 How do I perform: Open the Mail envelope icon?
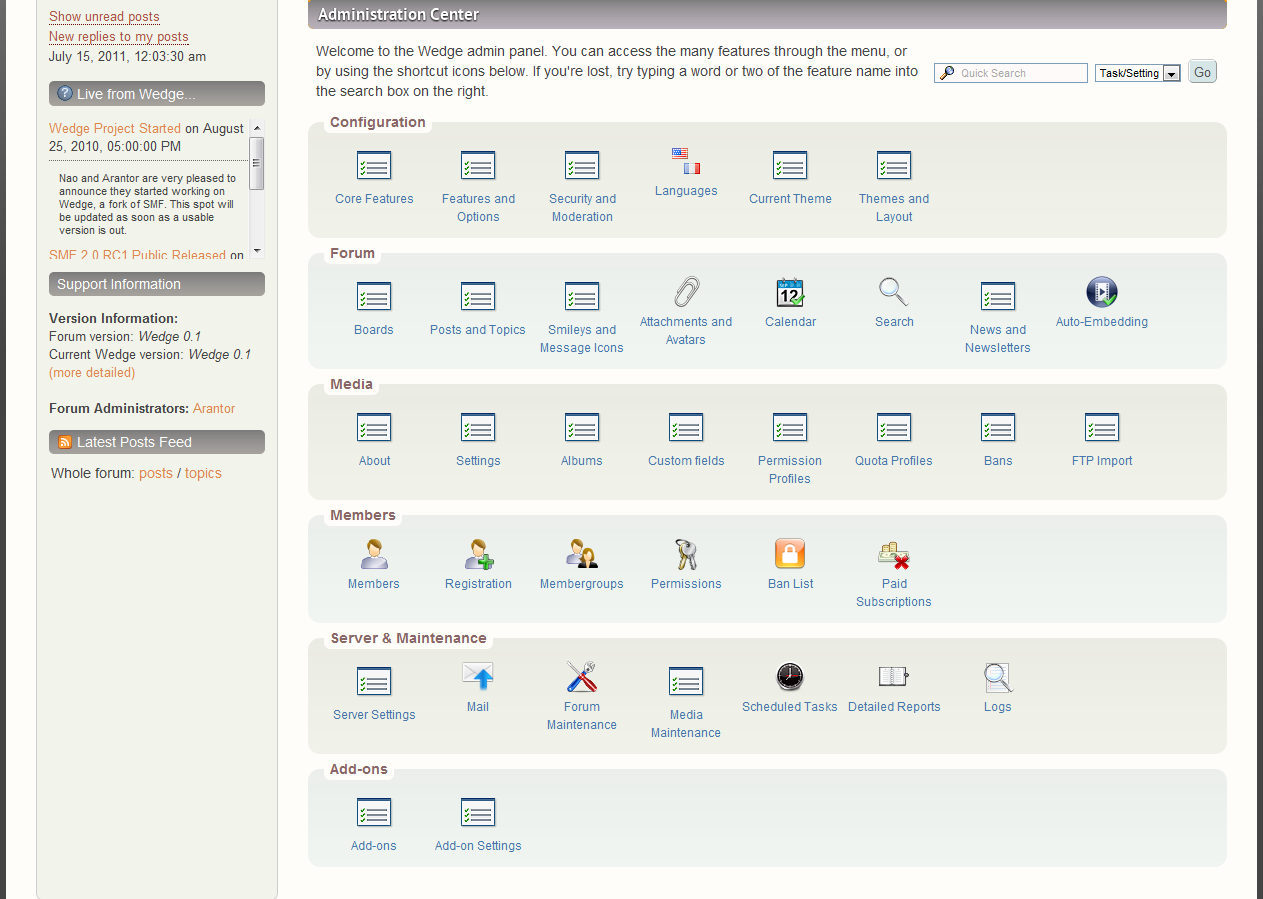pos(478,677)
